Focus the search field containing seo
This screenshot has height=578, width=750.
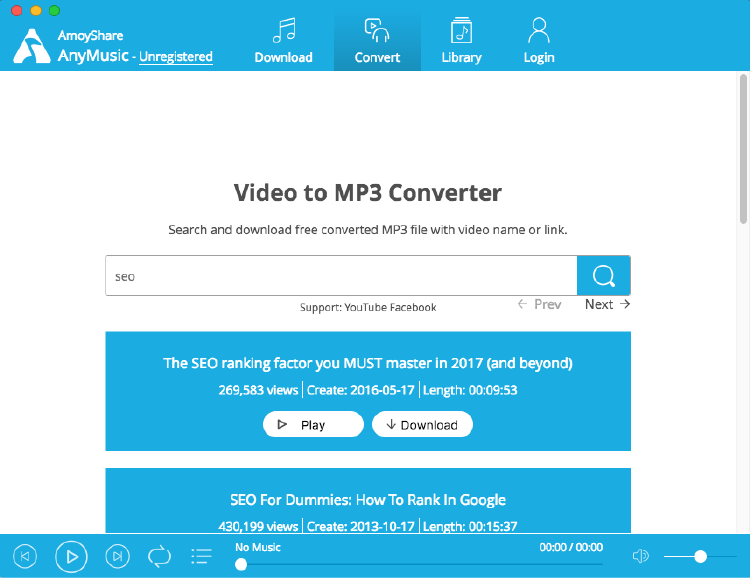(341, 276)
